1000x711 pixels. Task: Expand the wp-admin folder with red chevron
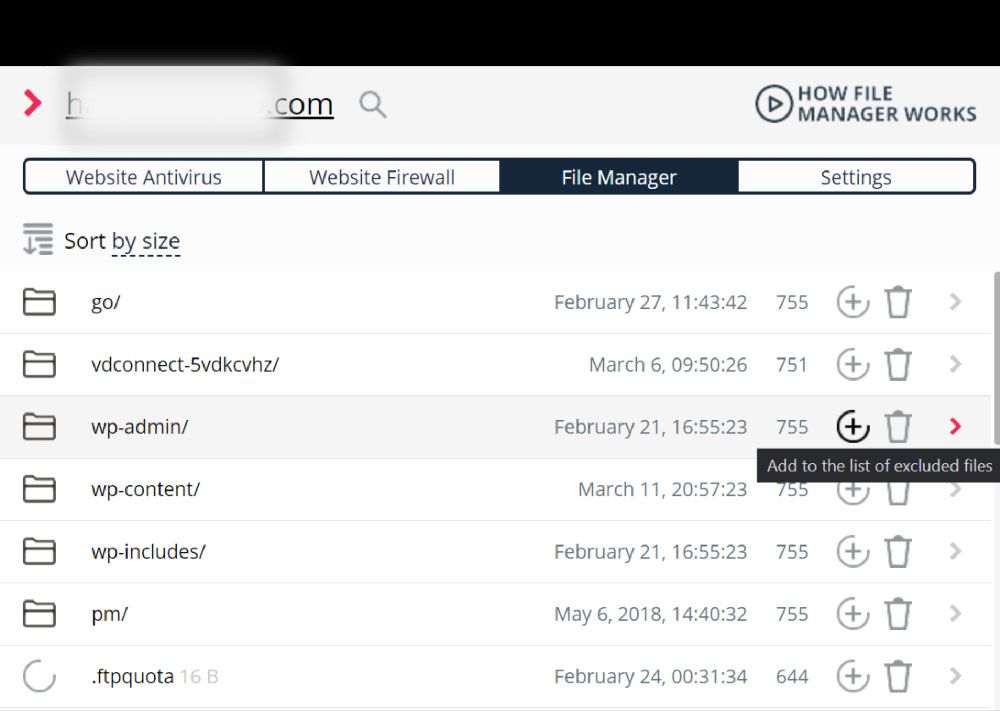click(x=955, y=427)
